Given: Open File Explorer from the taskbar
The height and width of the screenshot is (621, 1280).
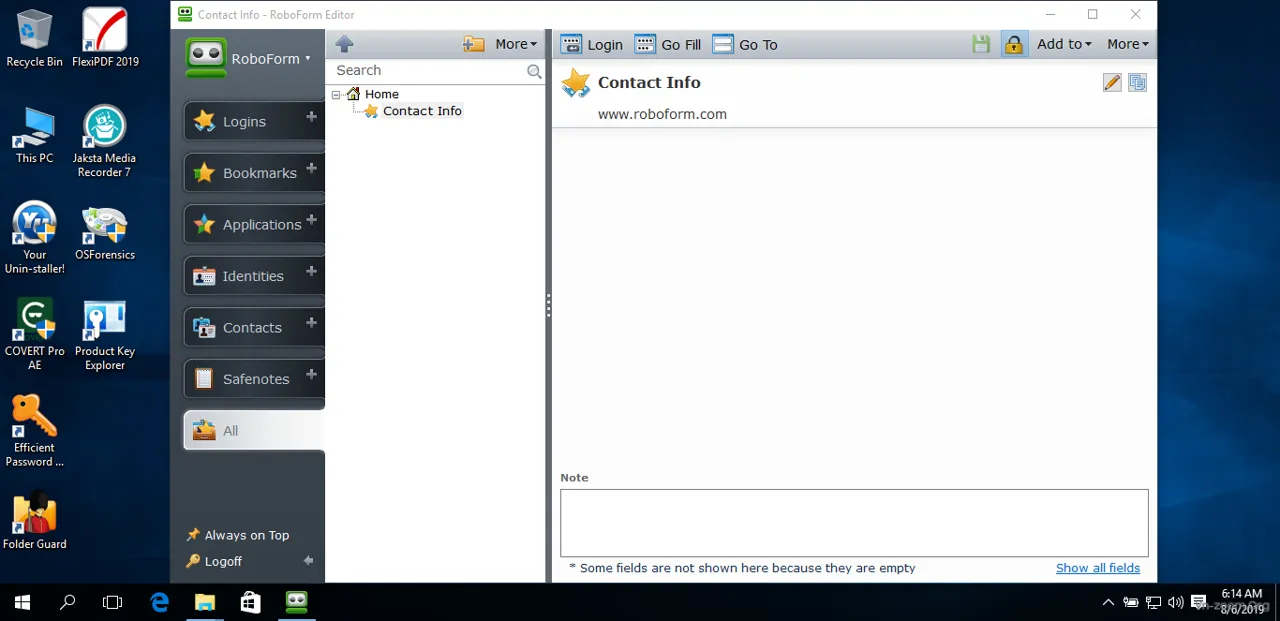Looking at the screenshot, I should (205, 602).
